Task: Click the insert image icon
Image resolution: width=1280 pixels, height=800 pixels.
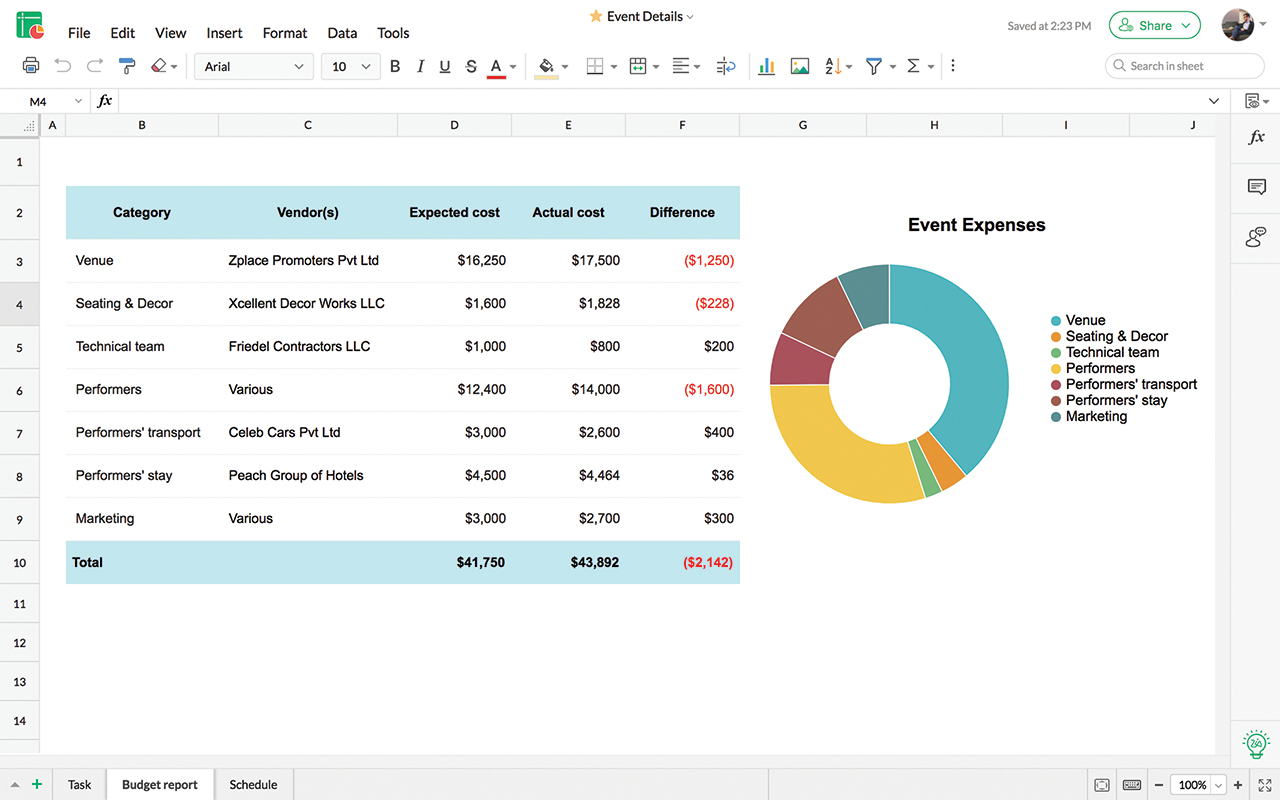Action: tap(799, 66)
